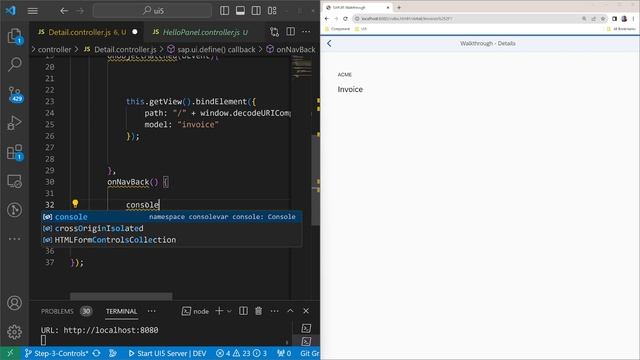Open terminal panel more actions ellipsis
Image resolution: width=640 pixels, height=360 pixels.
click(x=274, y=311)
